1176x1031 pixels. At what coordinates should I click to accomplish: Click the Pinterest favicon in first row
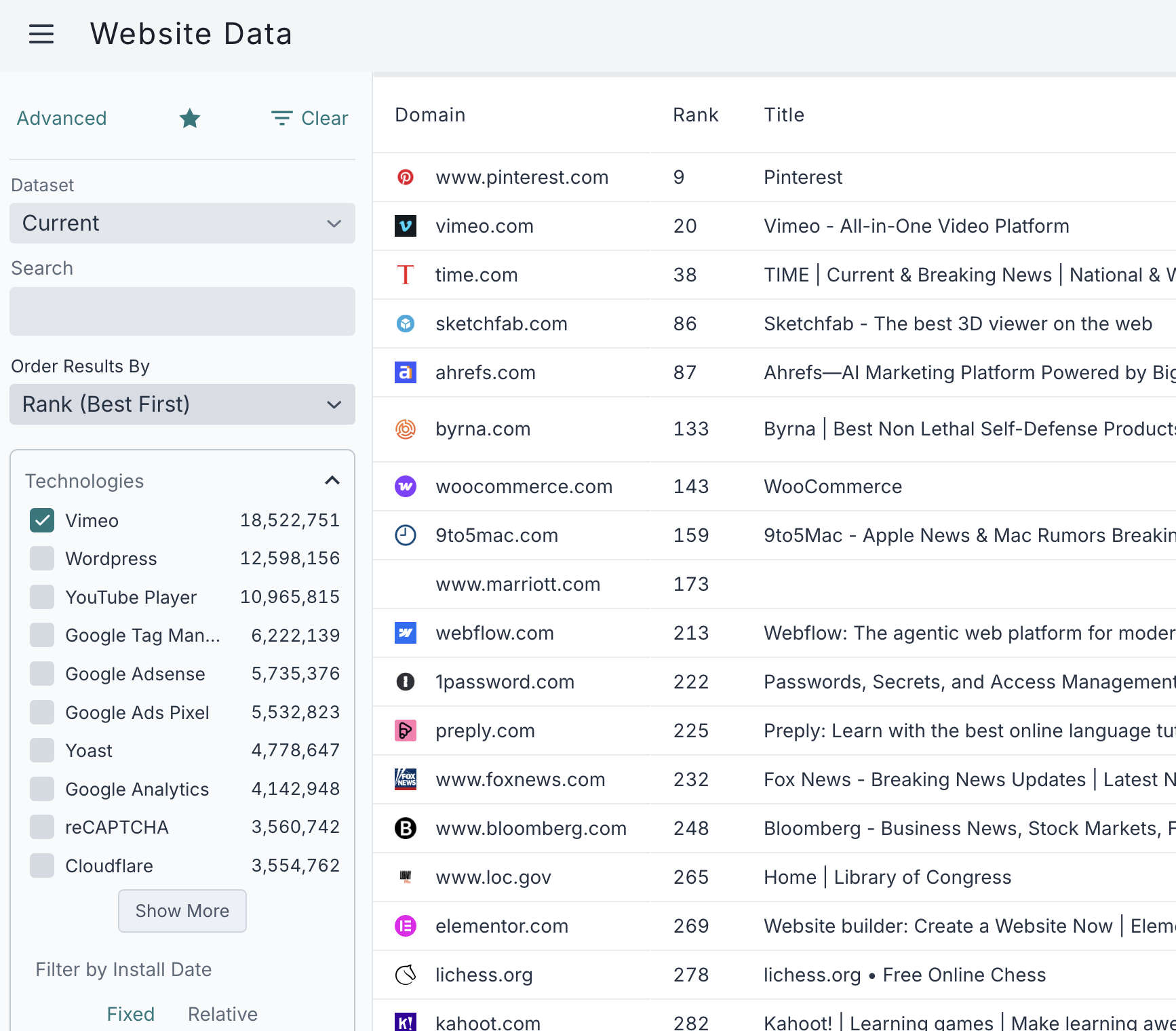click(x=406, y=177)
